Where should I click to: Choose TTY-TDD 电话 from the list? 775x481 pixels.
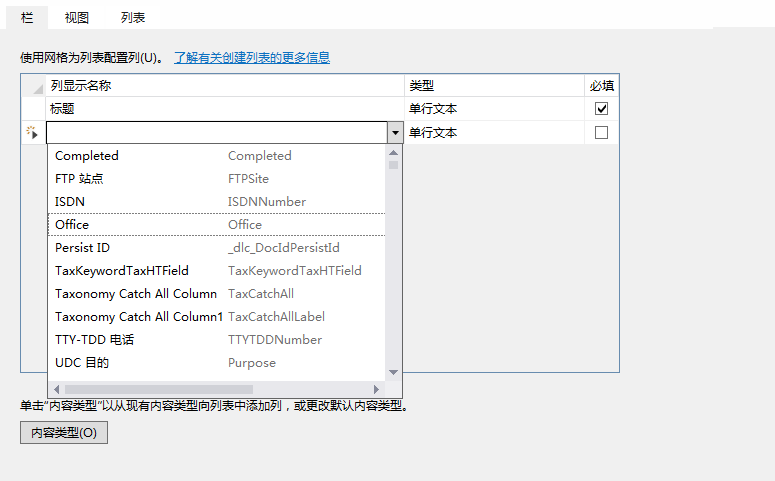point(216,340)
